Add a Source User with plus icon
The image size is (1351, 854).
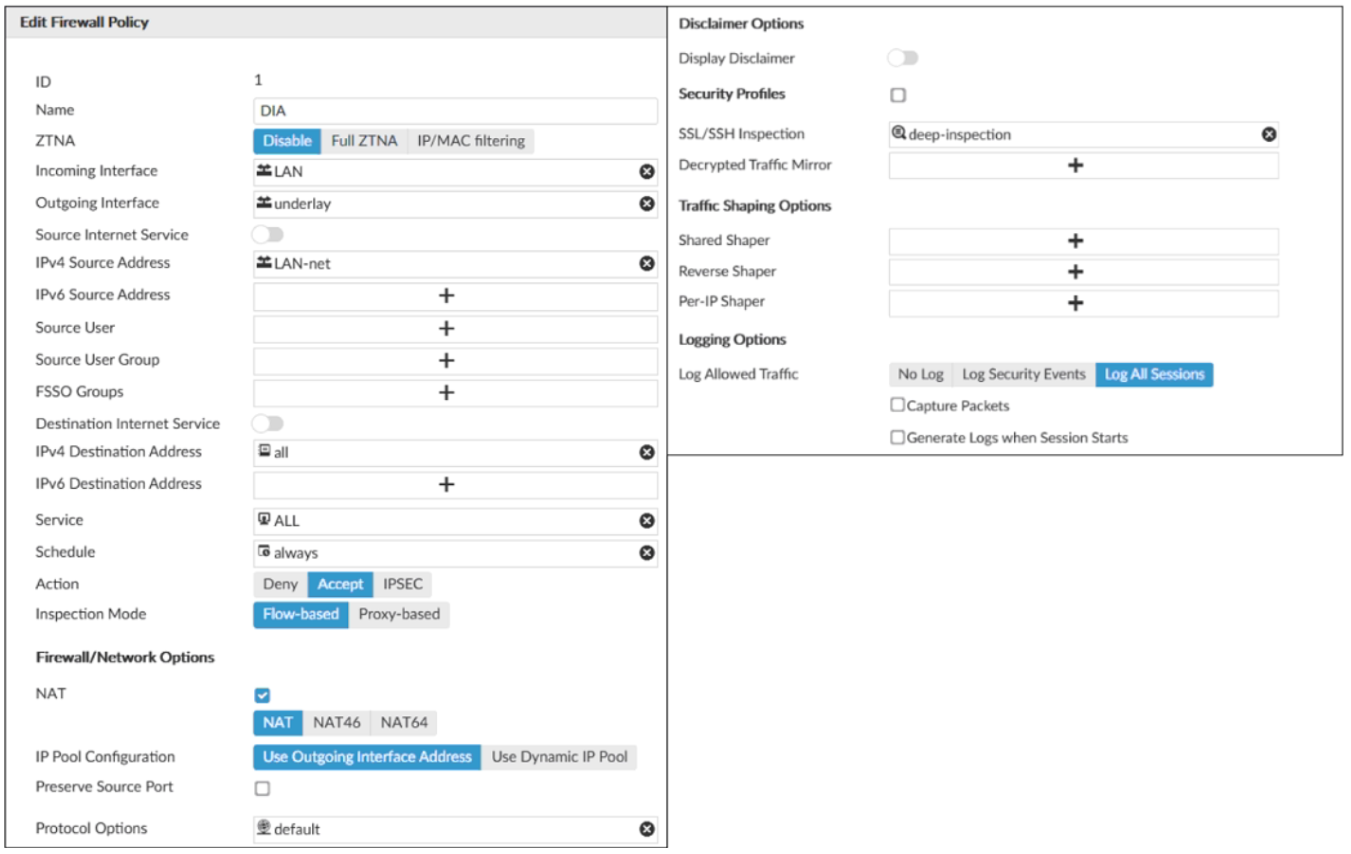click(x=446, y=328)
